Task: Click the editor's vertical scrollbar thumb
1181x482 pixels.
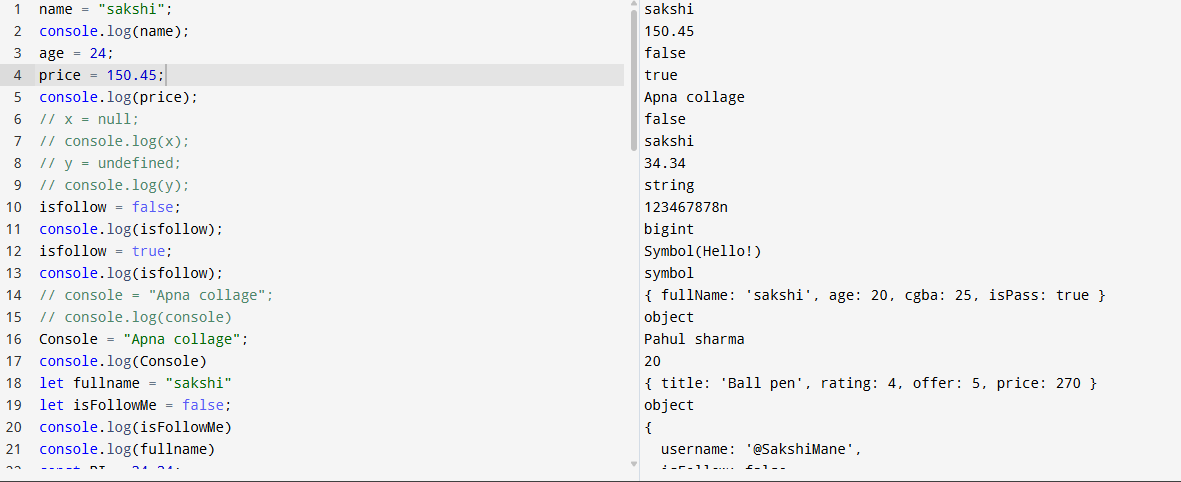Action: [x=634, y=81]
